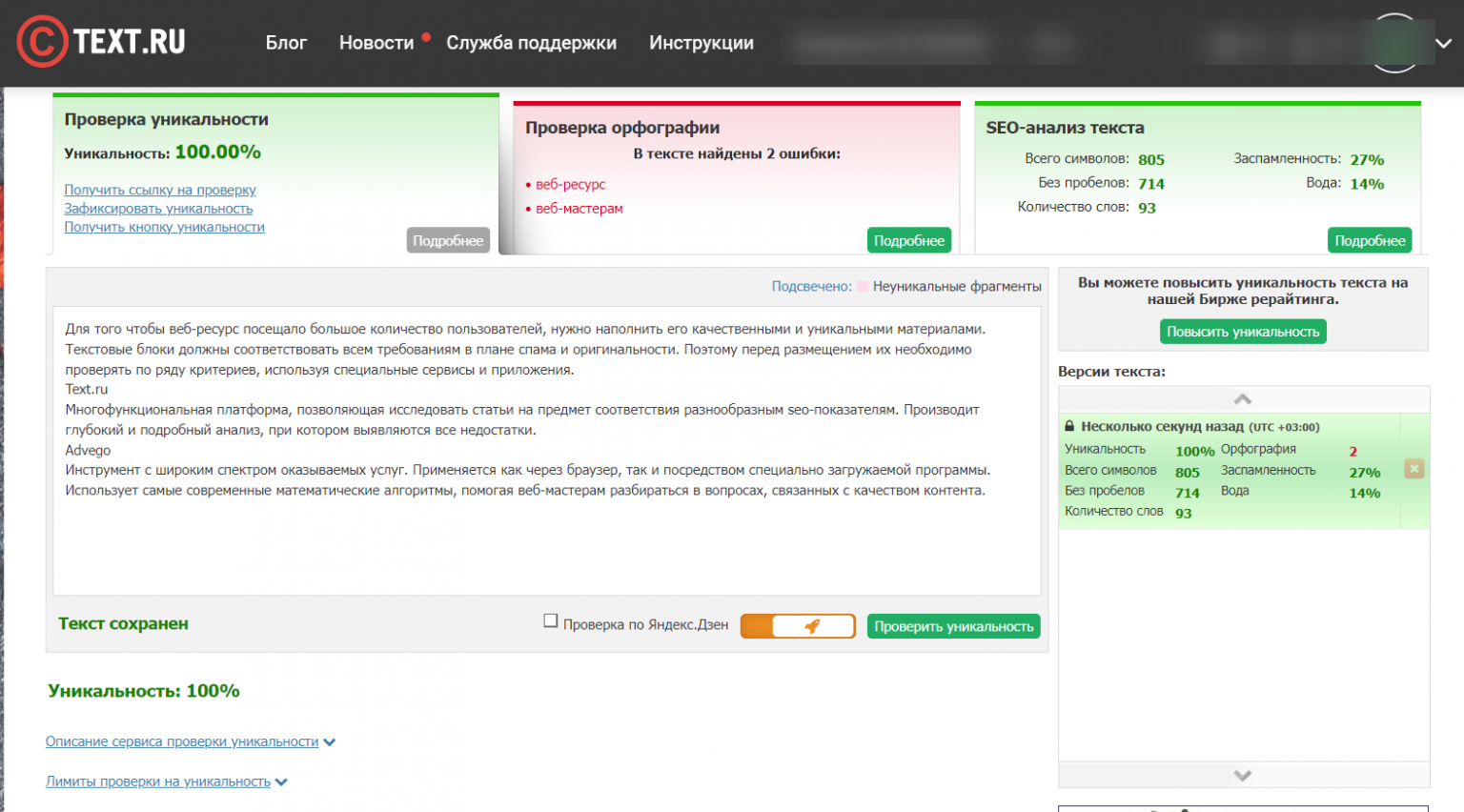Viewport: 1464px width, 812px height.
Task: Click the Повысить уникальность button
Action: [1242, 331]
